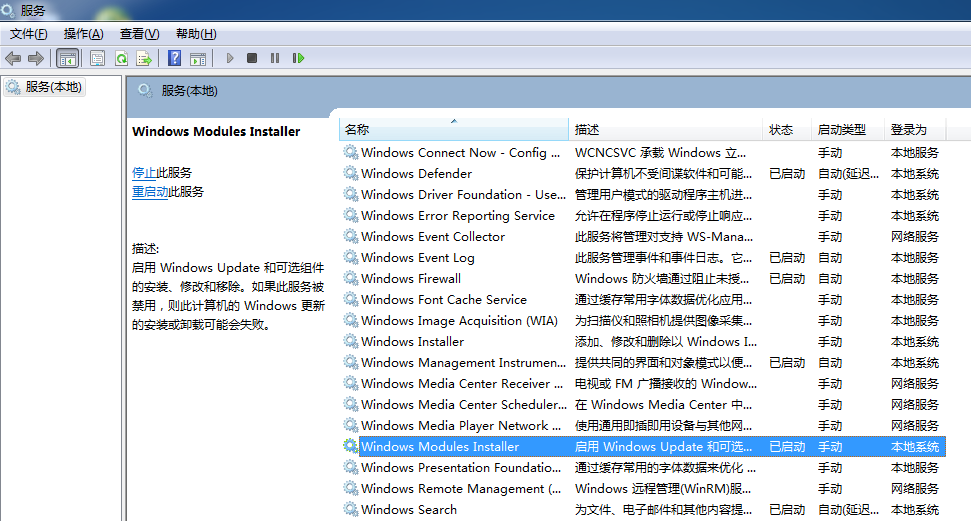Click gear icon of Windows Search row
This screenshot has height=521, width=971.
pyautogui.click(x=351, y=509)
